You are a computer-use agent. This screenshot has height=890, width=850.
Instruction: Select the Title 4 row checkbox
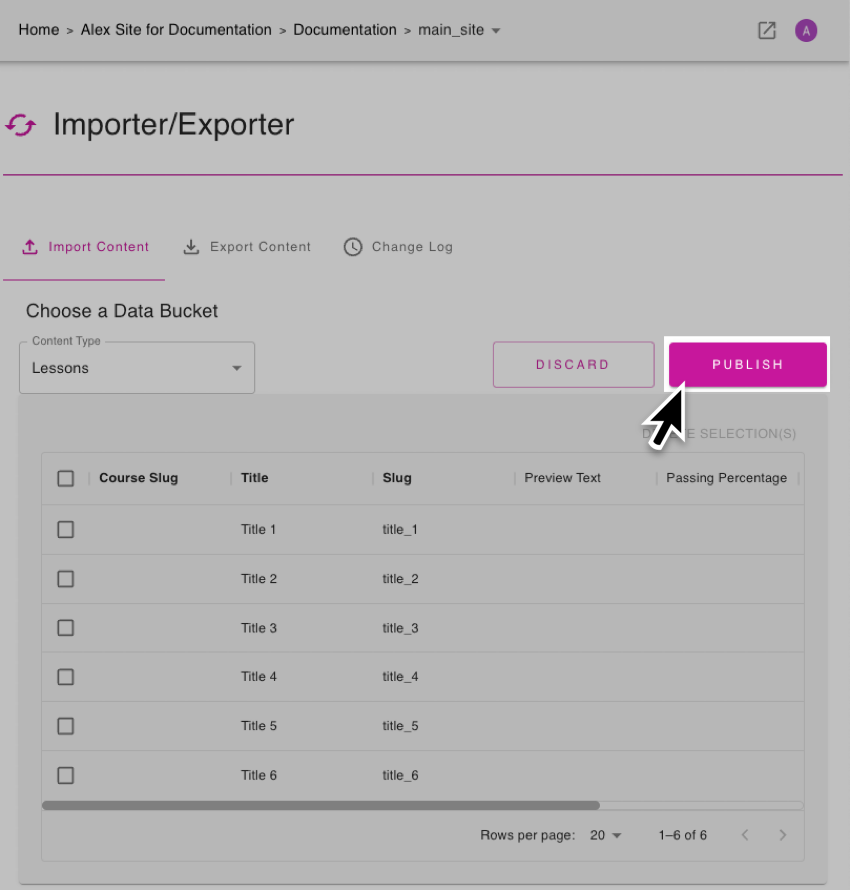66,677
